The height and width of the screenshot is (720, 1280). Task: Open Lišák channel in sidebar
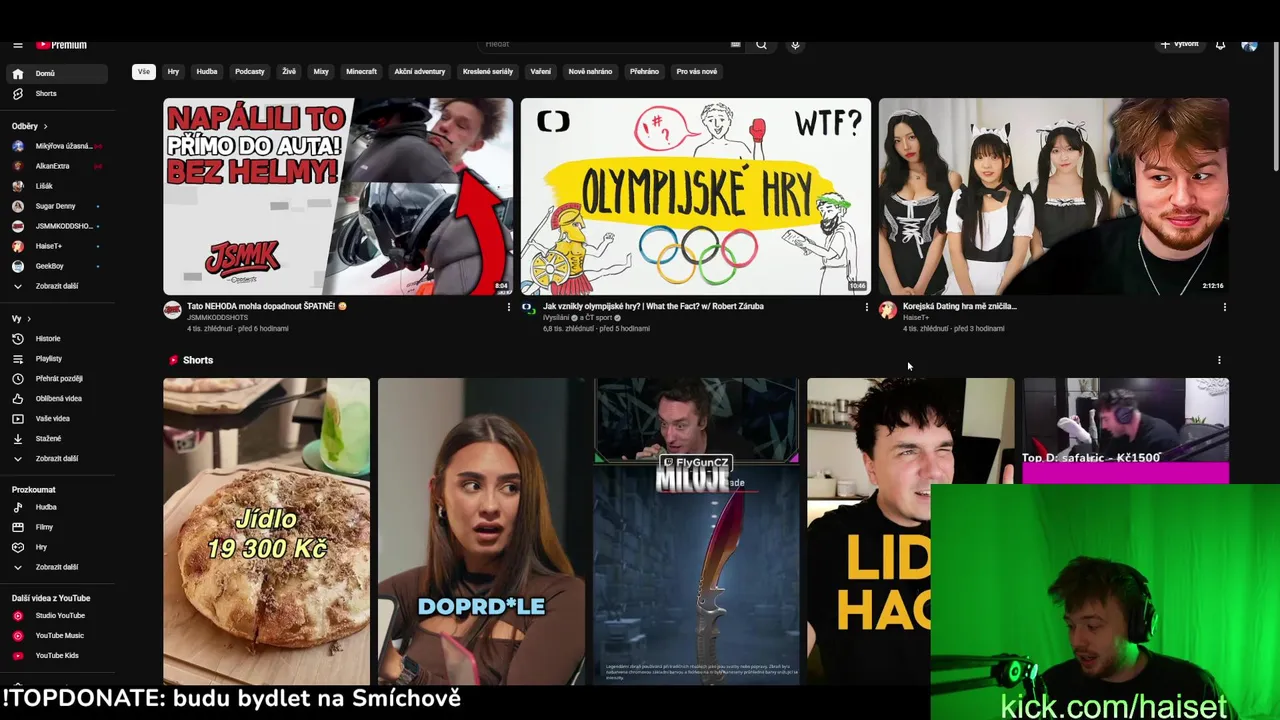pos(56,186)
